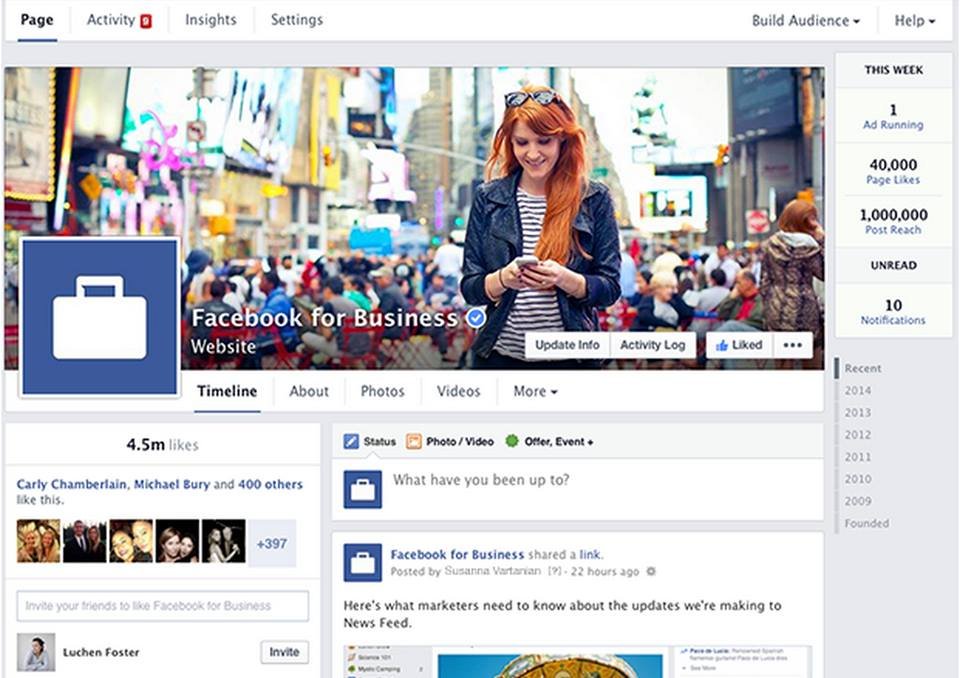Click the three dots more-actions button
Viewport: 960px width, 678px height.
(793, 345)
